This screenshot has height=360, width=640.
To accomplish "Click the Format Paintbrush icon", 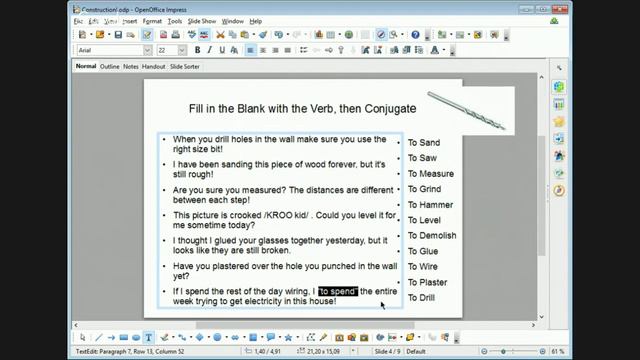I will click(x=263, y=35).
